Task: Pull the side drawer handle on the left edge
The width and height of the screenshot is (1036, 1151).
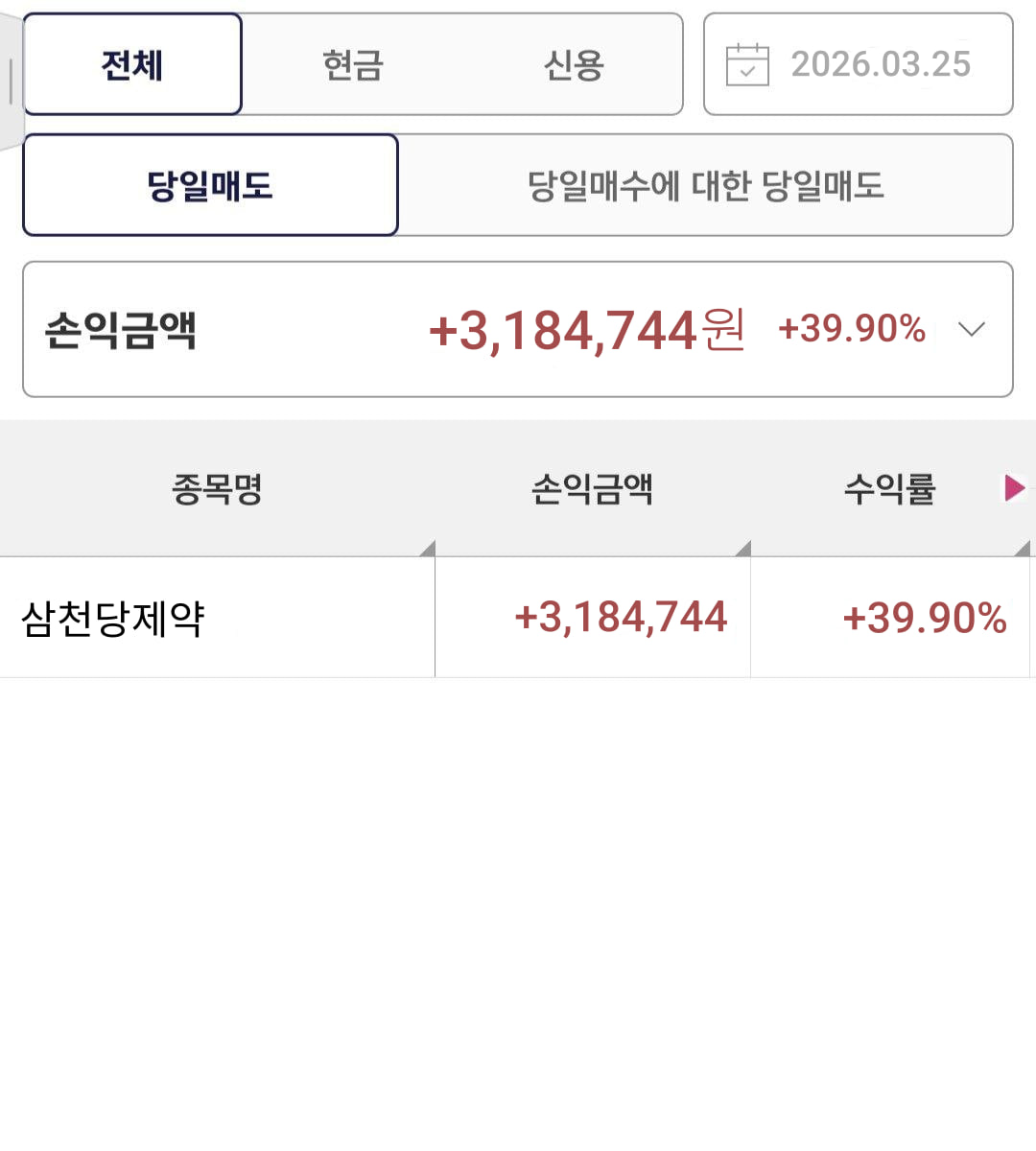Action: click(x=11, y=82)
